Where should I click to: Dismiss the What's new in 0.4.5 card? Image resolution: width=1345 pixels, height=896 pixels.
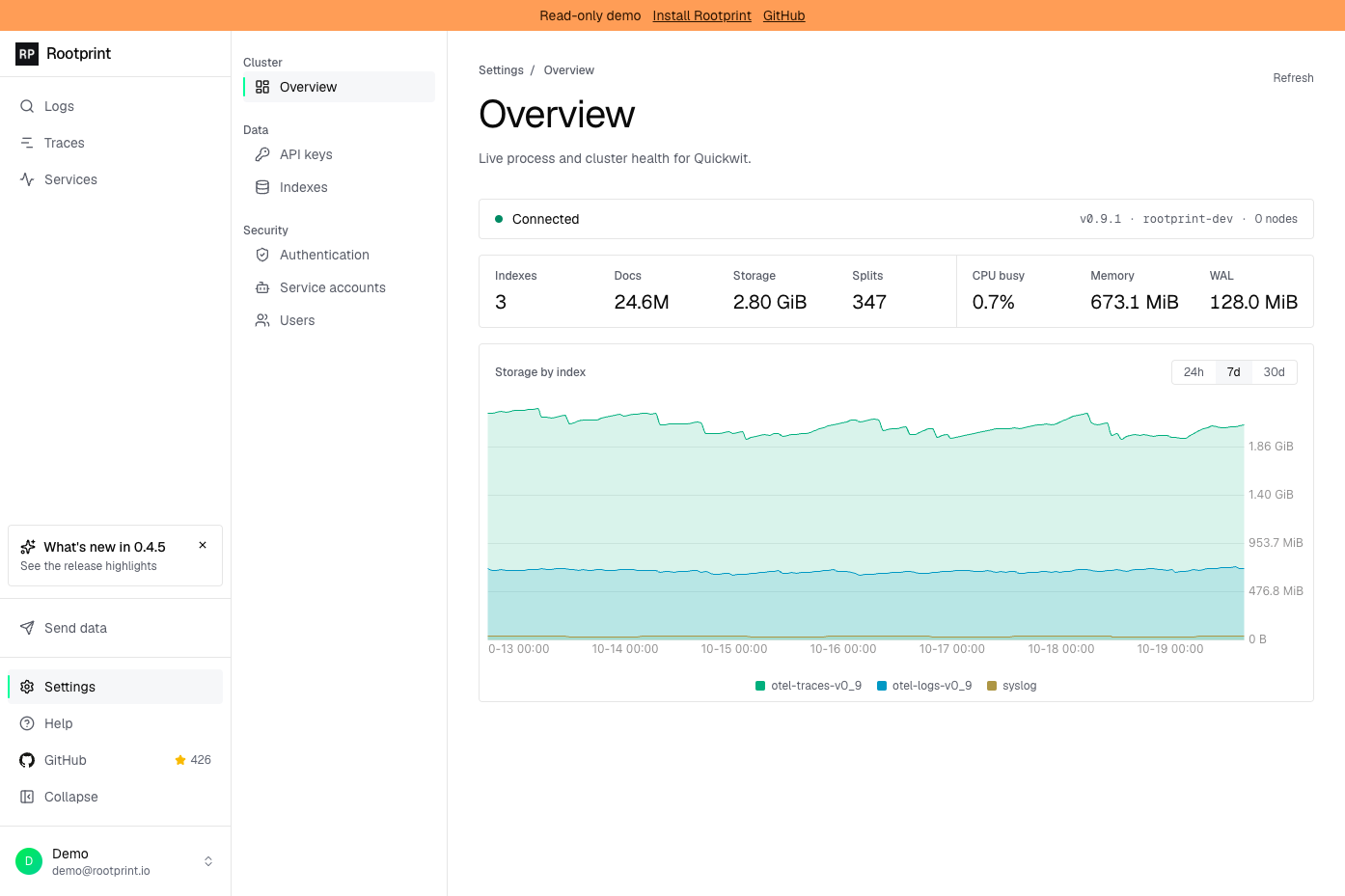(203, 545)
